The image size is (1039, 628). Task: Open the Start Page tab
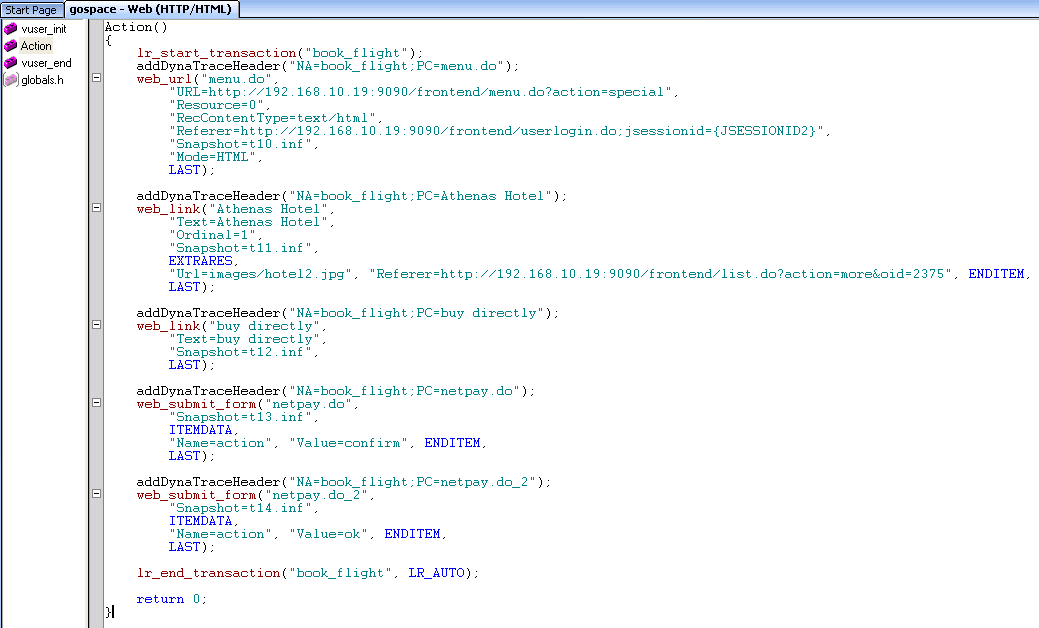pos(31,9)
